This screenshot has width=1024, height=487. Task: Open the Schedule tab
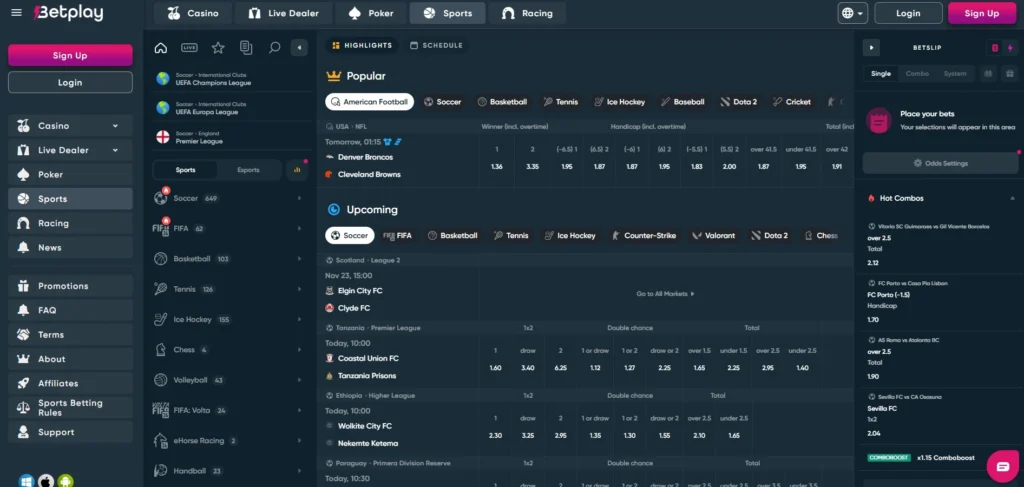point(436,46)
